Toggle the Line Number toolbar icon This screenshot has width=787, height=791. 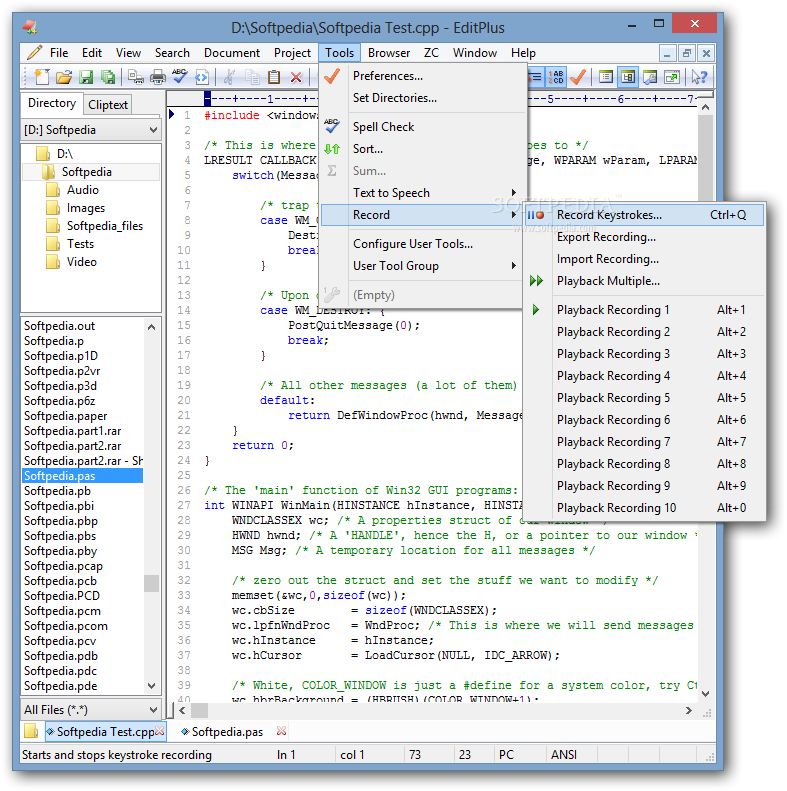556,77
